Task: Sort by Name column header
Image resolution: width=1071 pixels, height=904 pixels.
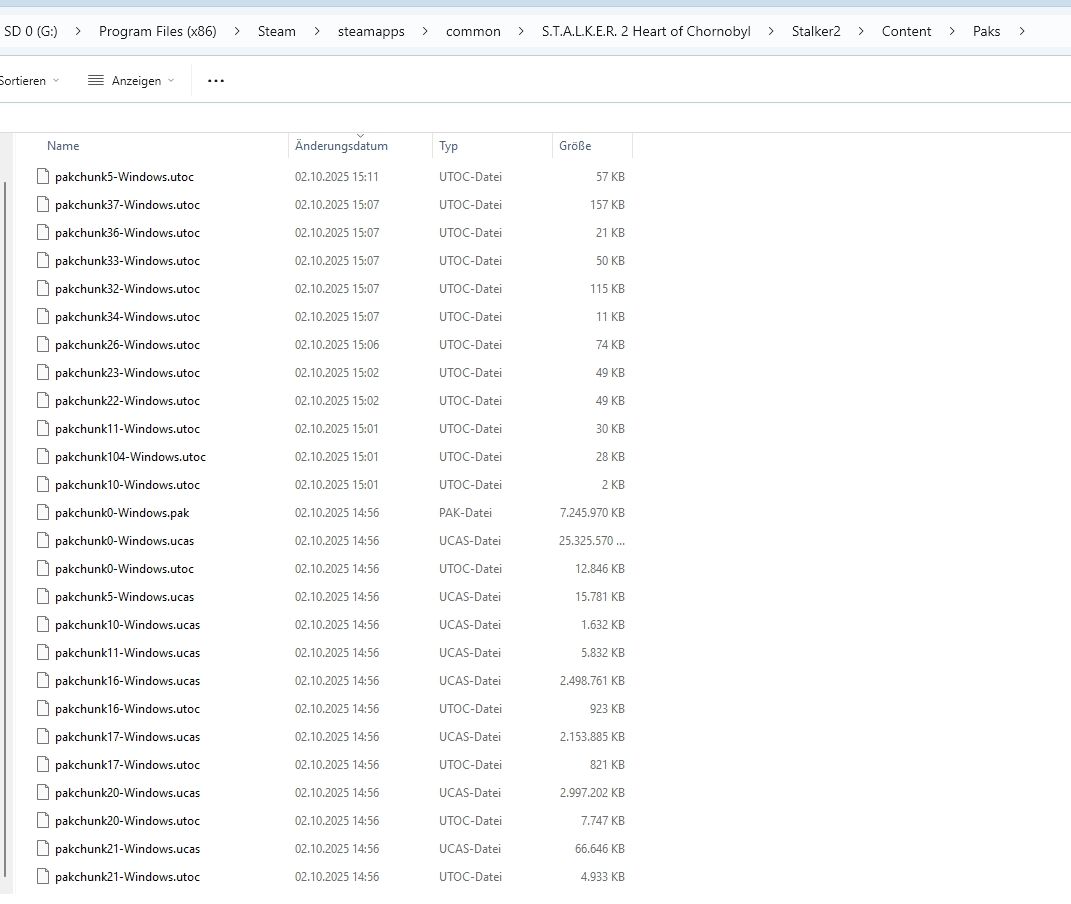Action: point(63,145)
